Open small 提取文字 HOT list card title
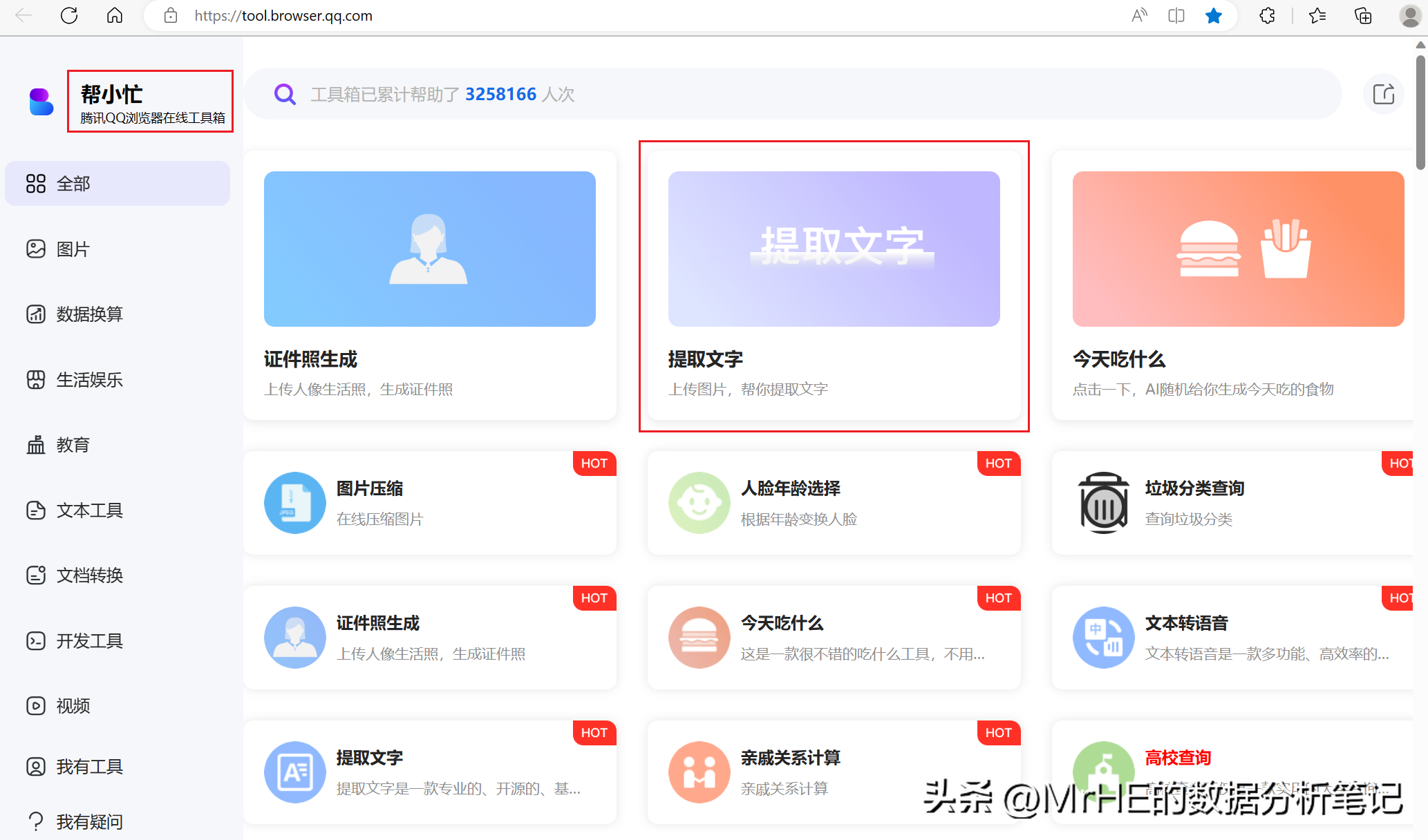1428x840 pixels. click(370, 758)
